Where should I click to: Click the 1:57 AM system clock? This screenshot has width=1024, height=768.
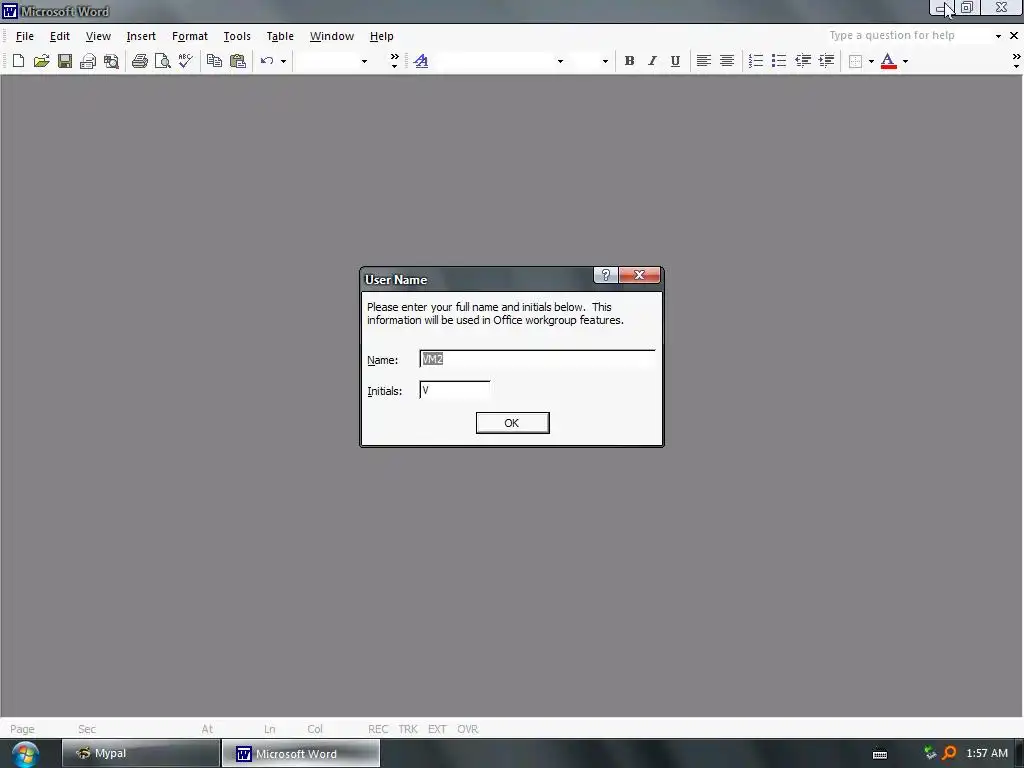(987, 754)
